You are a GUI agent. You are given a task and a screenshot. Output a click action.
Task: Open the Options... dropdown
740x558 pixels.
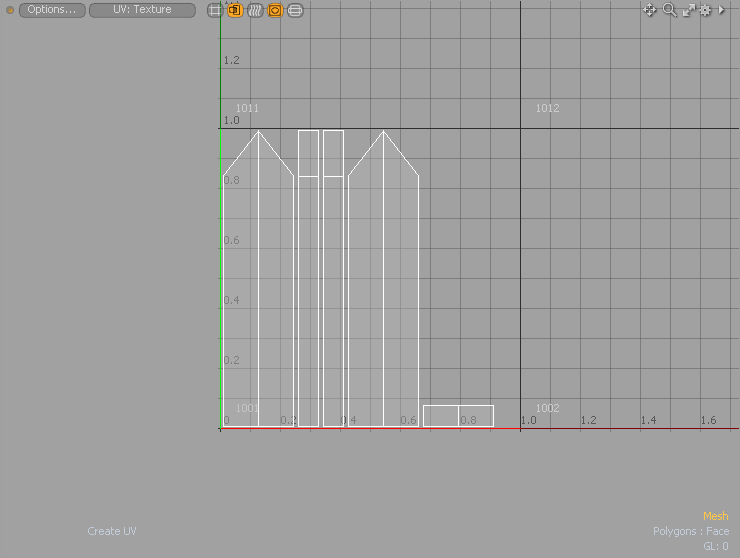pyautogui.click(x=52, y=10)
